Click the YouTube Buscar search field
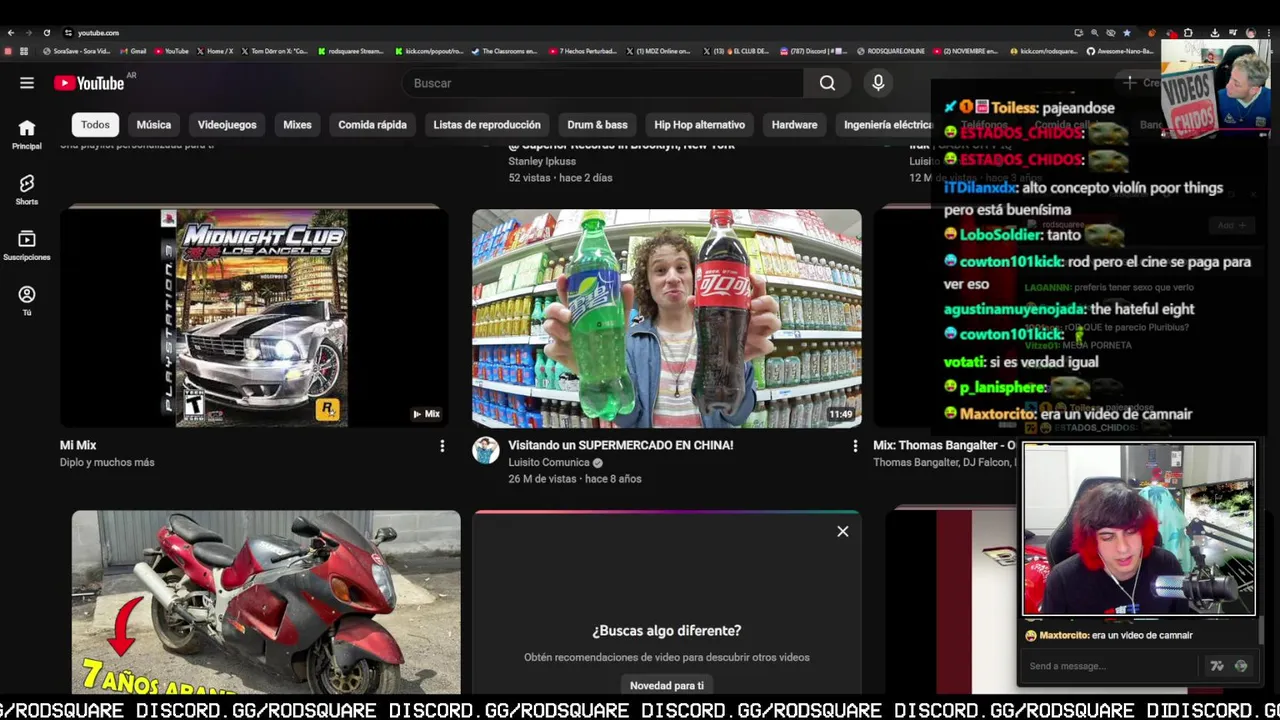The width and height of the screenshot is (1280, 720). coord(602,83)
